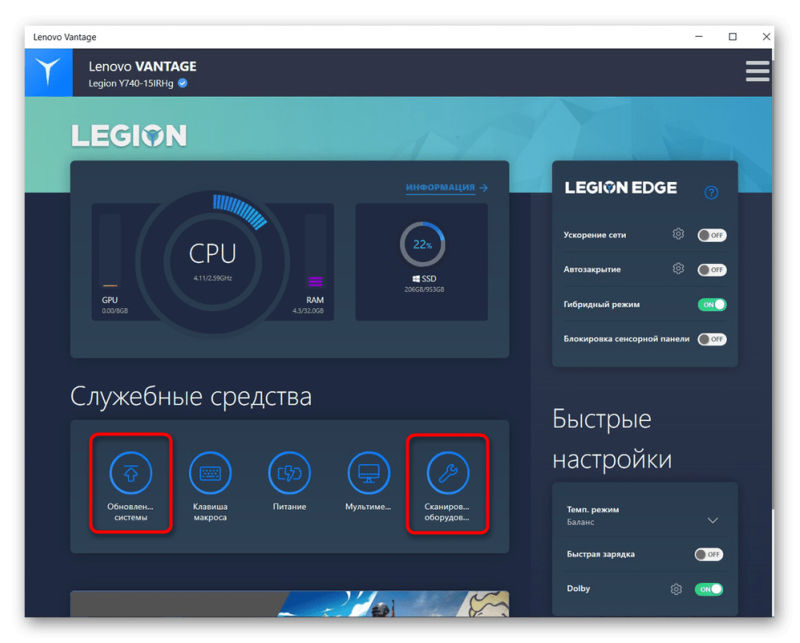Click the Блокировка сенсорной панели label
Screen dimensions: 800x643
(x=627, y=339)
